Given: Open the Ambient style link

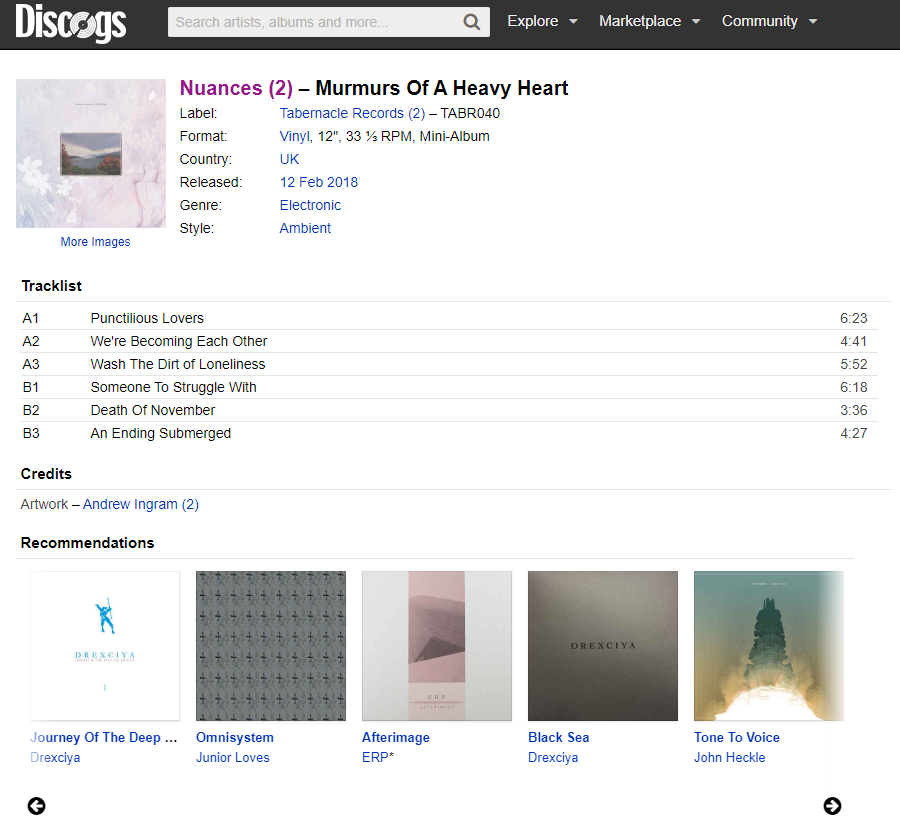Looking at the screenshot, I should [x=305, y=228].
